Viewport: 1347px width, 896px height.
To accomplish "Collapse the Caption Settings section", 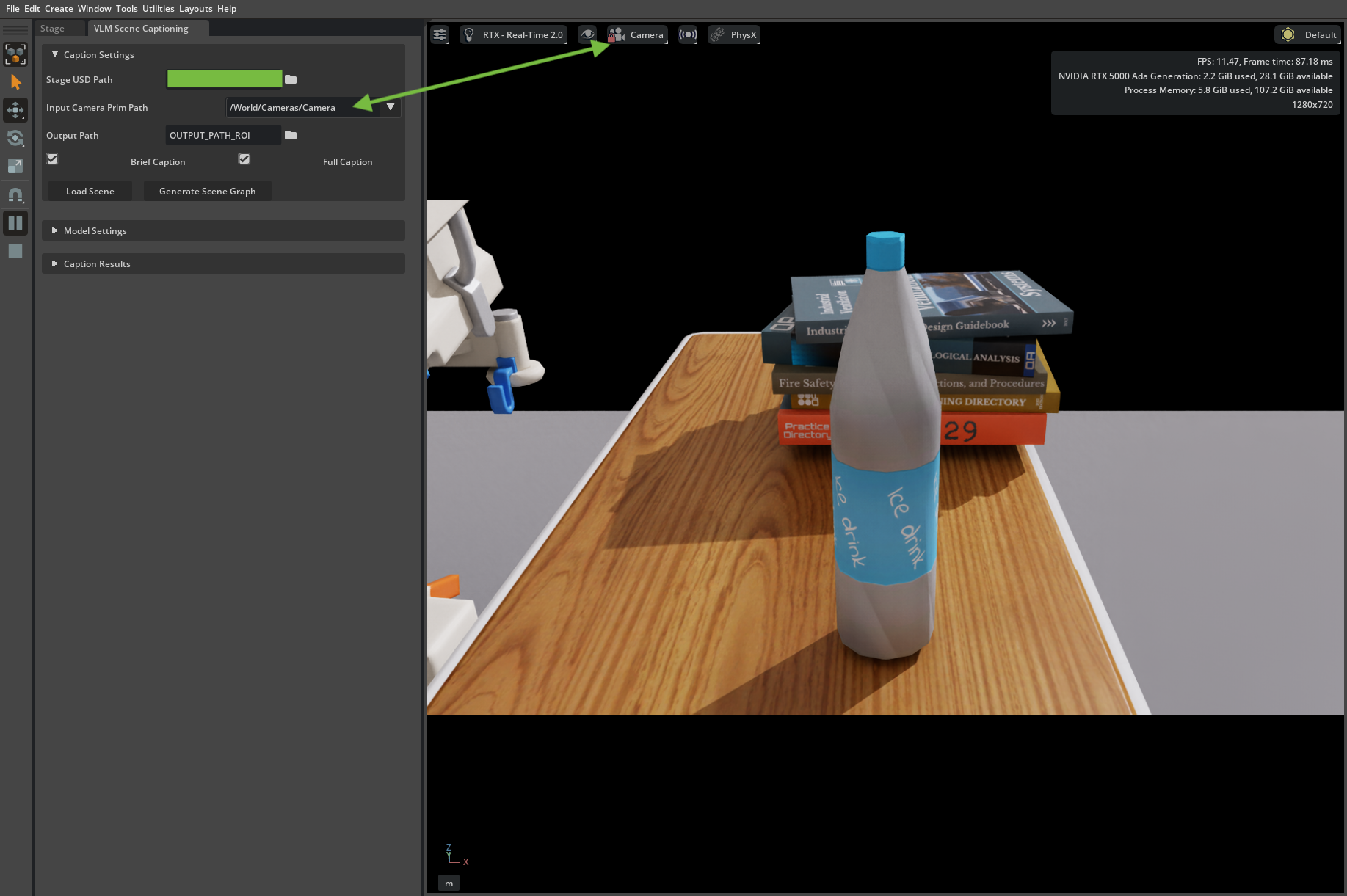I will click(x=54, y=54).
